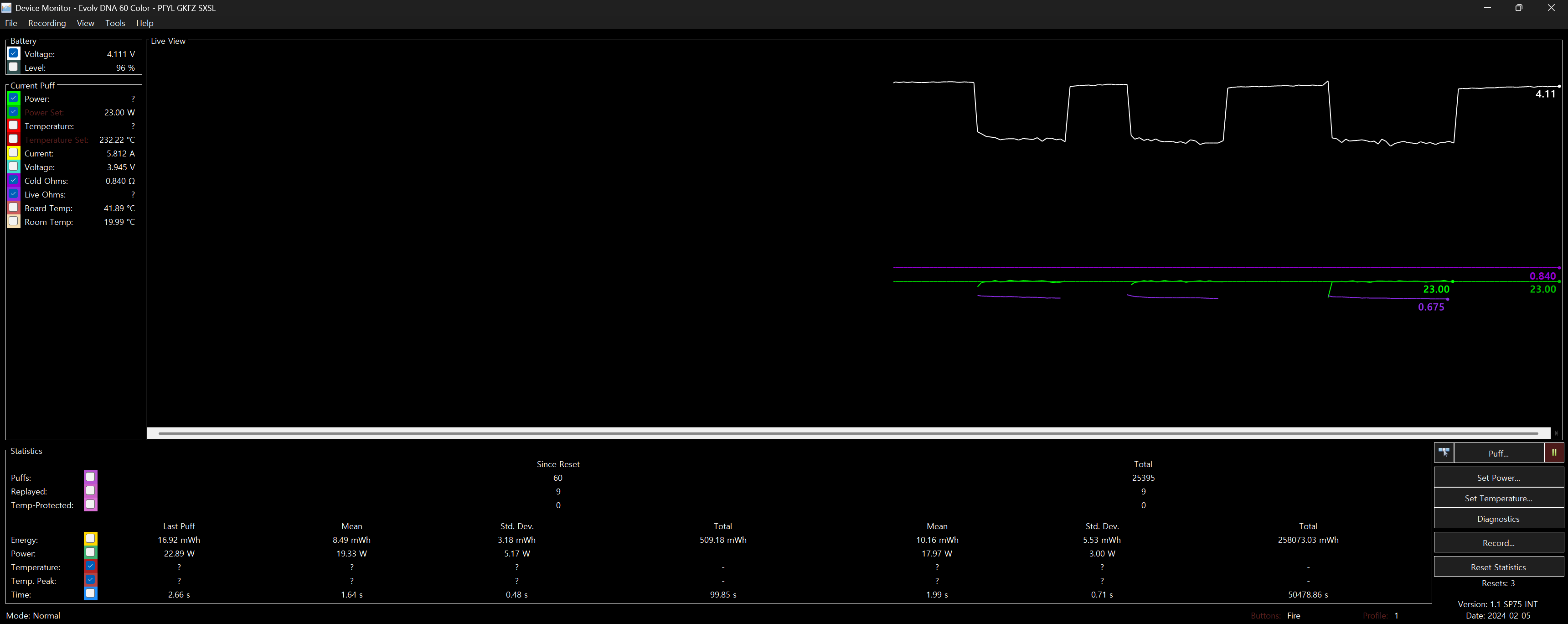The width and height of the screenshot is (1568, 624).
Task: Toggle Board Temp checkbox
Action: click(x=13, y=208)
